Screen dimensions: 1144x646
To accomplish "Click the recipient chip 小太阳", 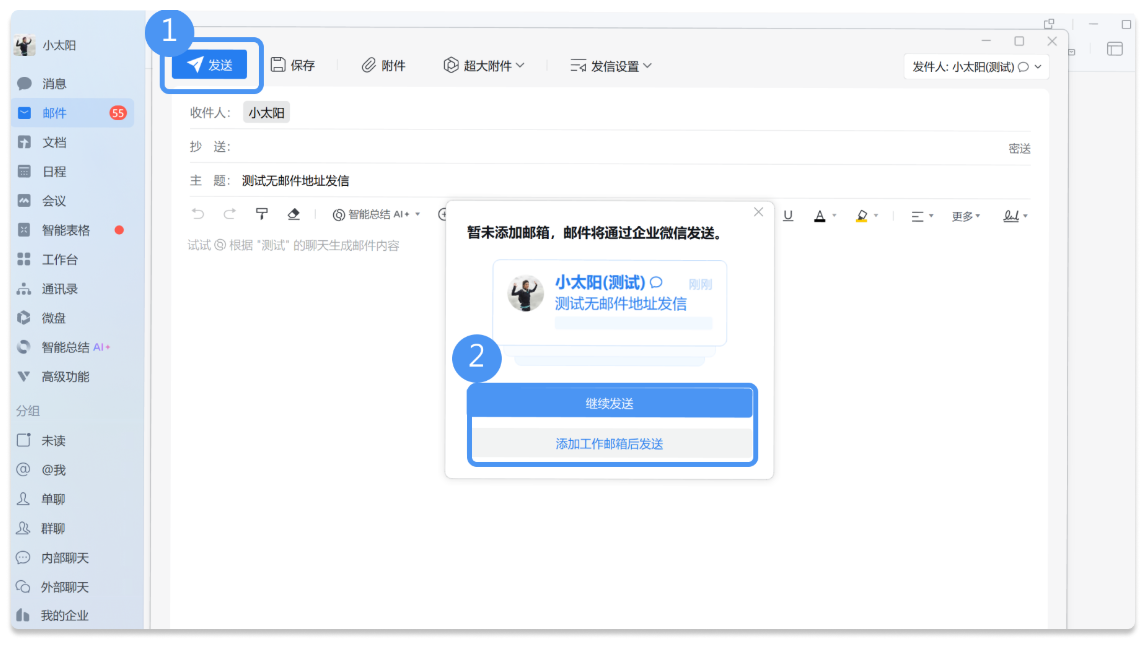I will pos(265,112).
